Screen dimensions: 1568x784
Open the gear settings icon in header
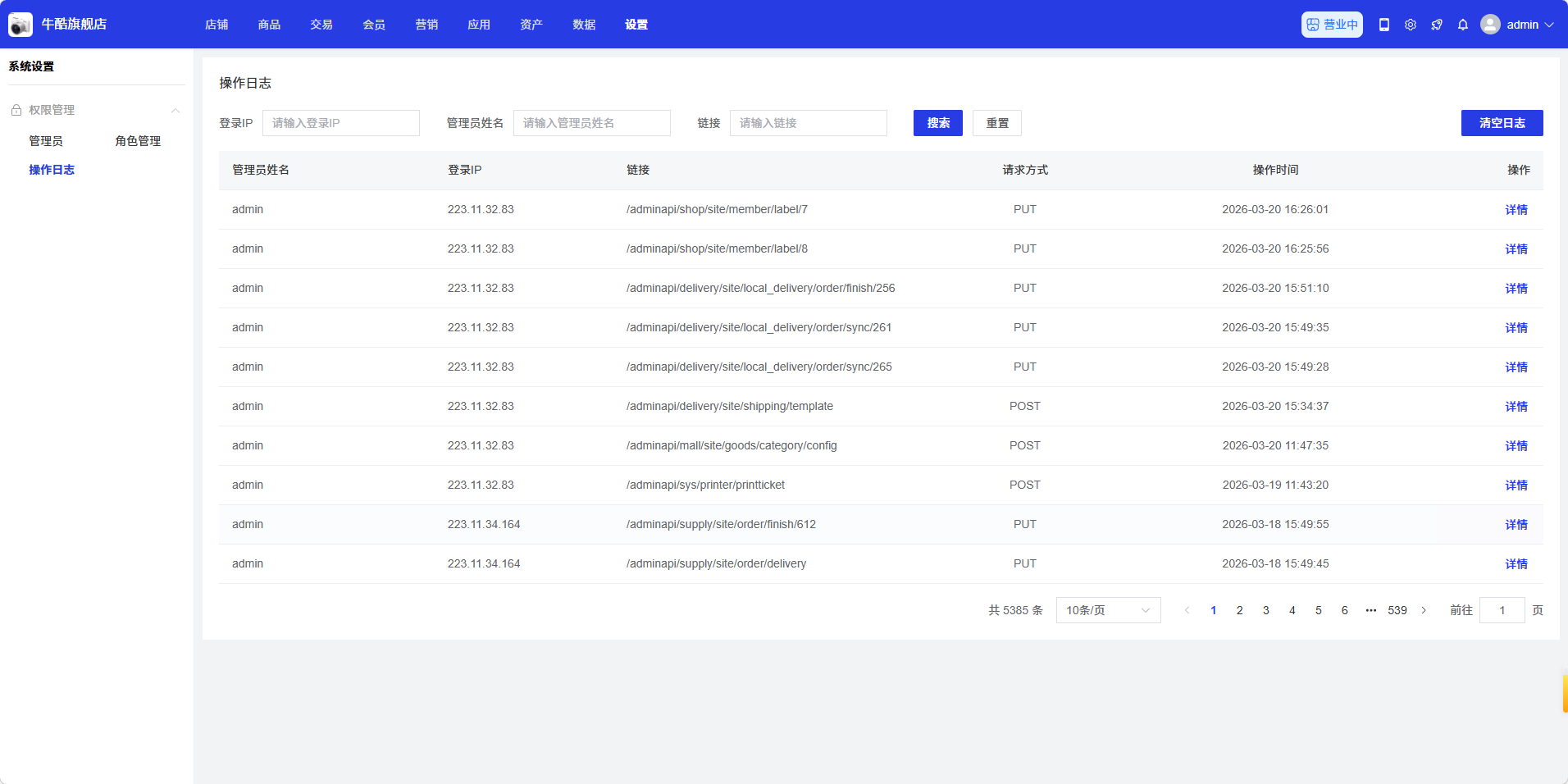click(1411, 25)
